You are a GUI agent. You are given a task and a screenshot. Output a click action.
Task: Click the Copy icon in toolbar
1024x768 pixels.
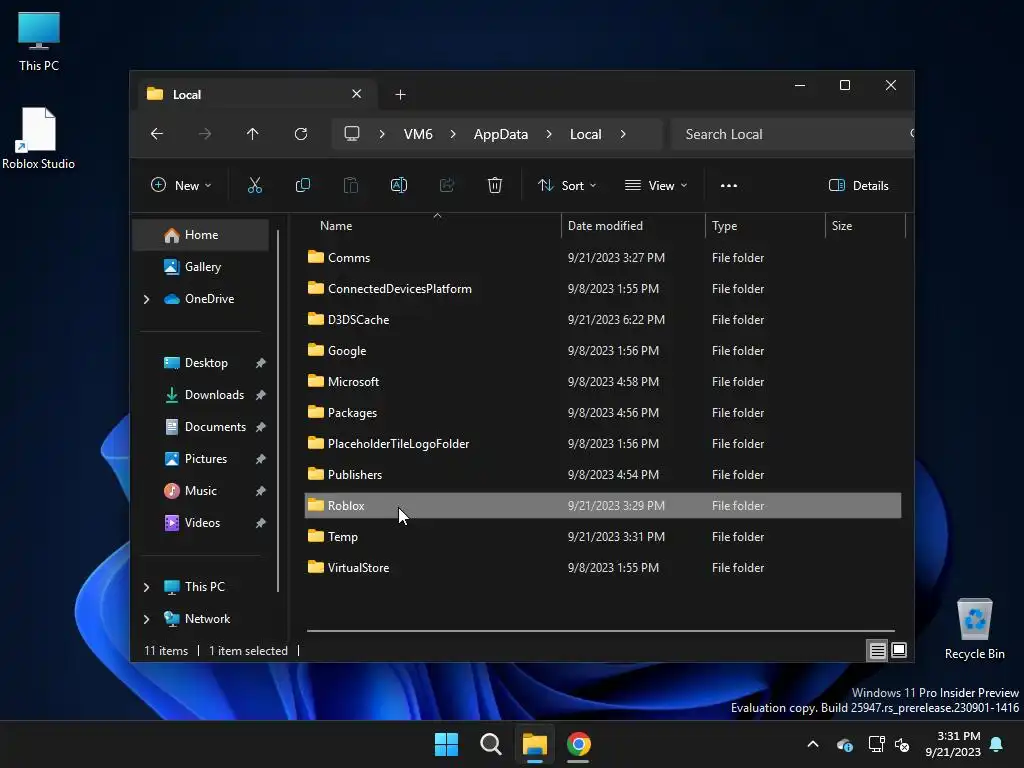pos(302,185)
